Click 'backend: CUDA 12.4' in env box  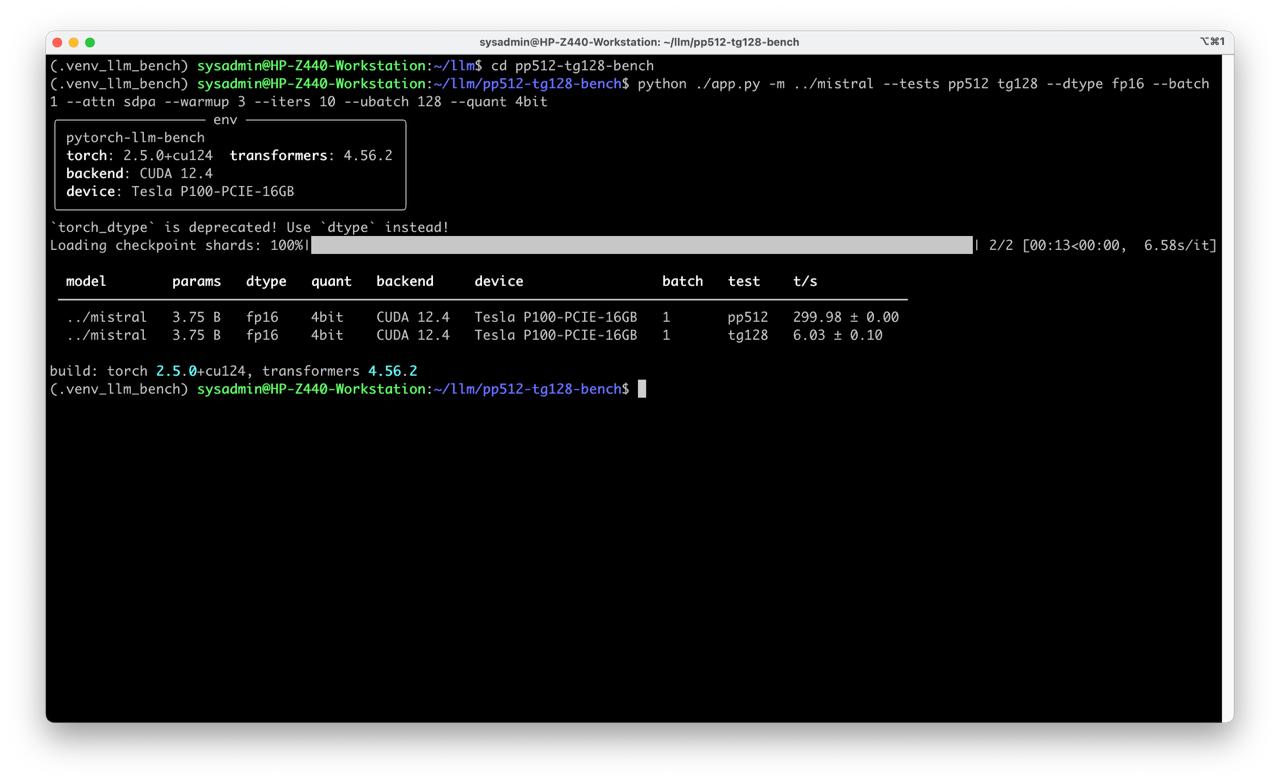pyautogui.click(x=139, y=174)
